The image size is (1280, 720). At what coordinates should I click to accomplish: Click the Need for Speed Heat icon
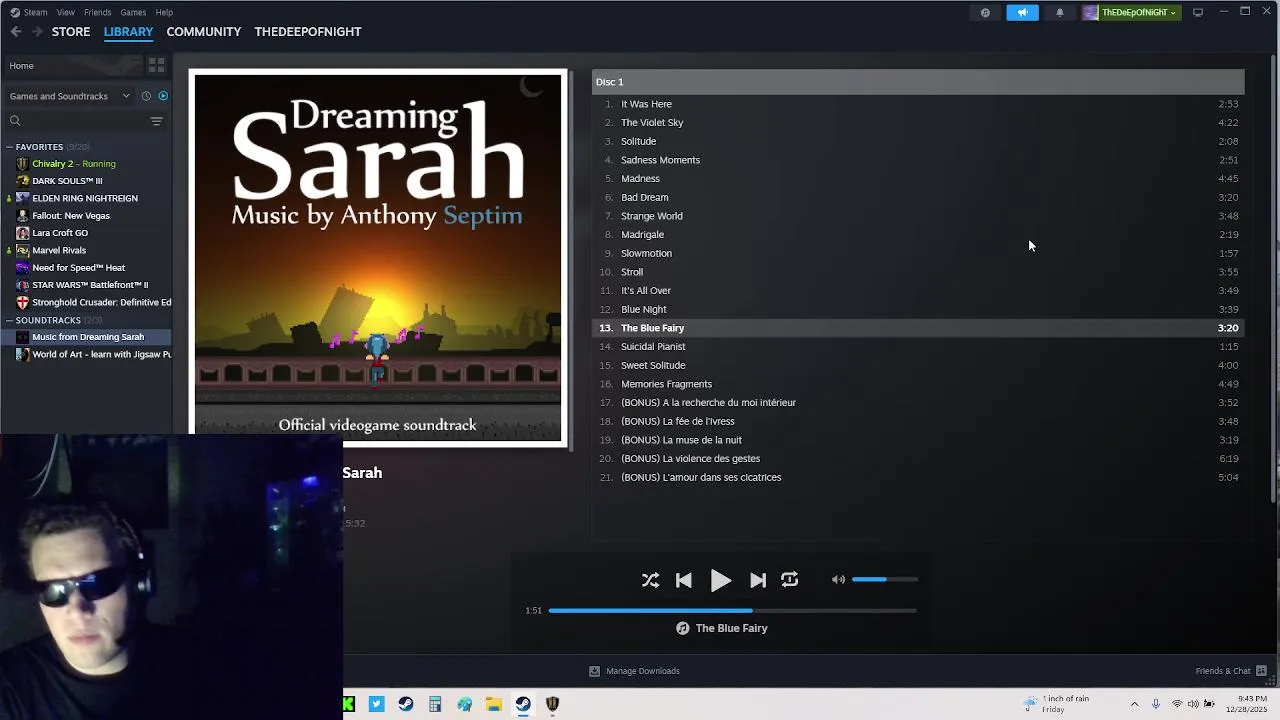(x=22, y=268)
